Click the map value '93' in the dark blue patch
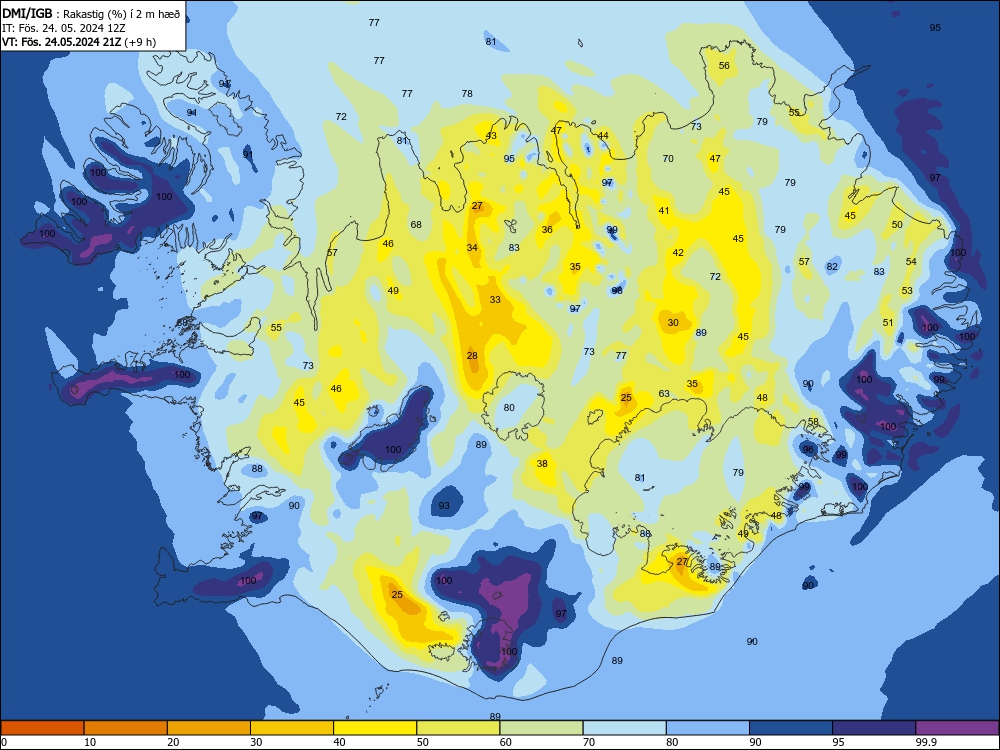 pos(444,506)
